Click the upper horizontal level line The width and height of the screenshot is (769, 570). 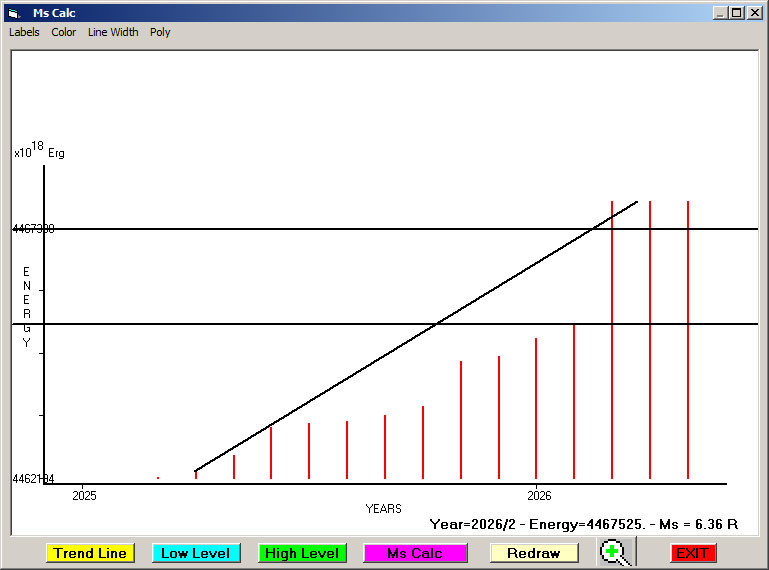point(300,229)
